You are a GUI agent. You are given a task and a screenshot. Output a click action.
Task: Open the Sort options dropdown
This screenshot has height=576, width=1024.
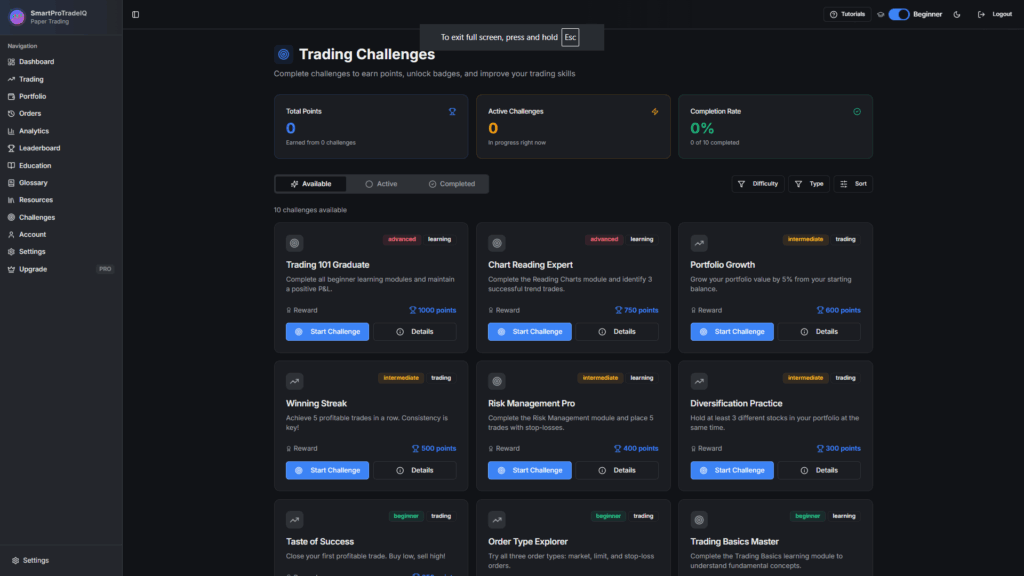click(x=853, y=184)
